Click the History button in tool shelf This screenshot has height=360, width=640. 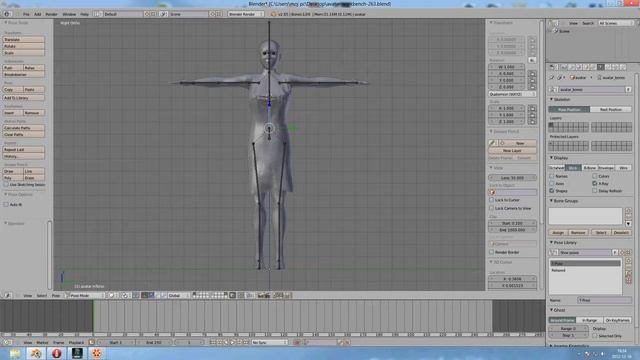[x=23, y=156]
